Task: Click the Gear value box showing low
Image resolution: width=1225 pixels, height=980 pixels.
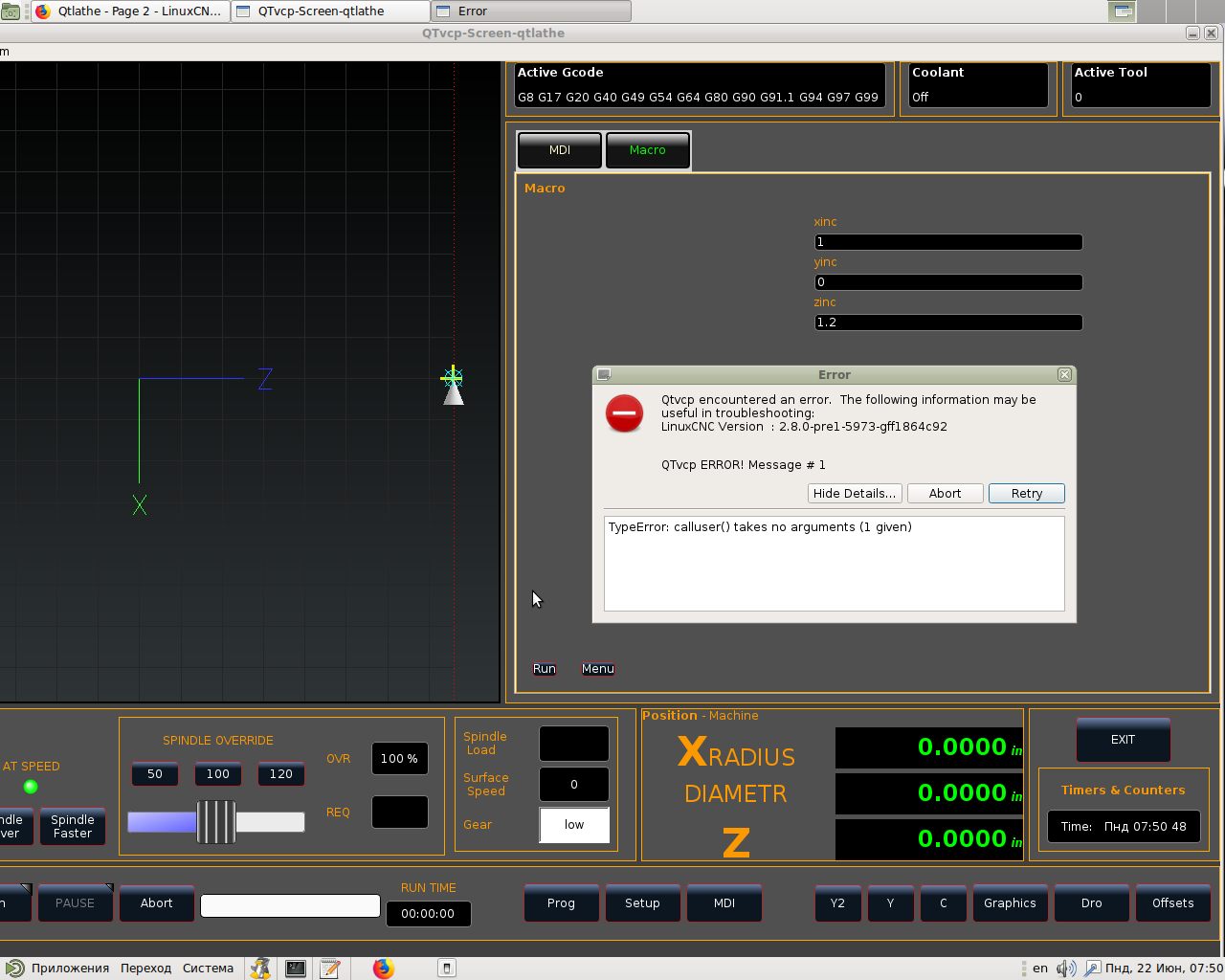Action: 574,825
